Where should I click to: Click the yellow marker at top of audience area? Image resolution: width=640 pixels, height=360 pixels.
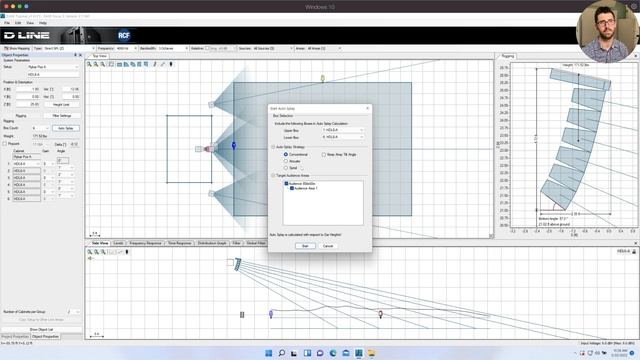[322, 78]
